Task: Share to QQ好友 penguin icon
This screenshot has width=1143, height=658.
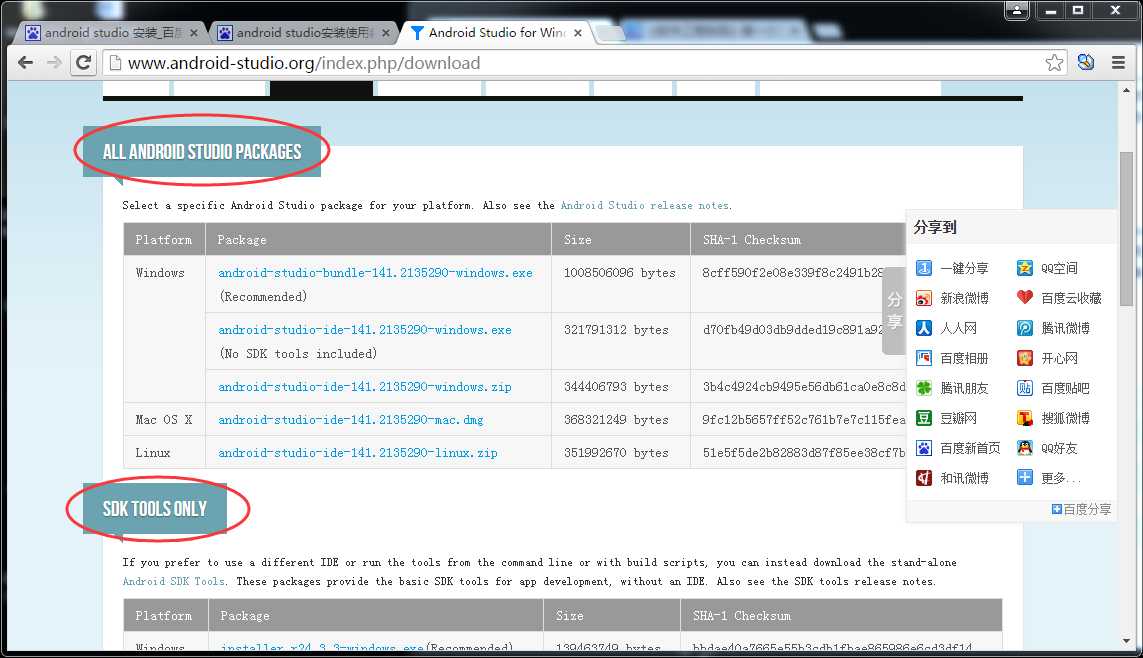Action: click(1025, 447)
